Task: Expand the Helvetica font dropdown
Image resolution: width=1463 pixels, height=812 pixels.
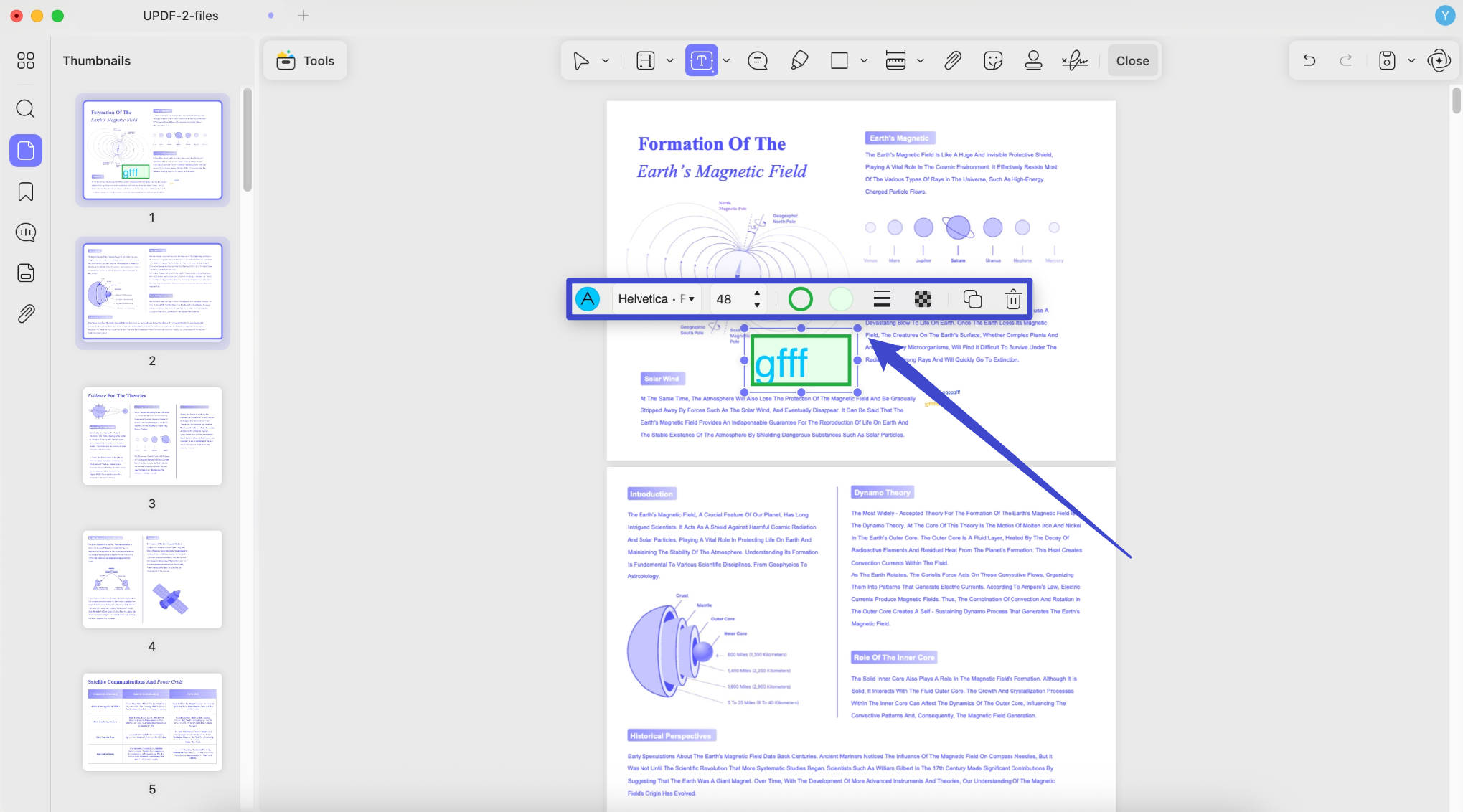Action: click(x=656, y=299)
